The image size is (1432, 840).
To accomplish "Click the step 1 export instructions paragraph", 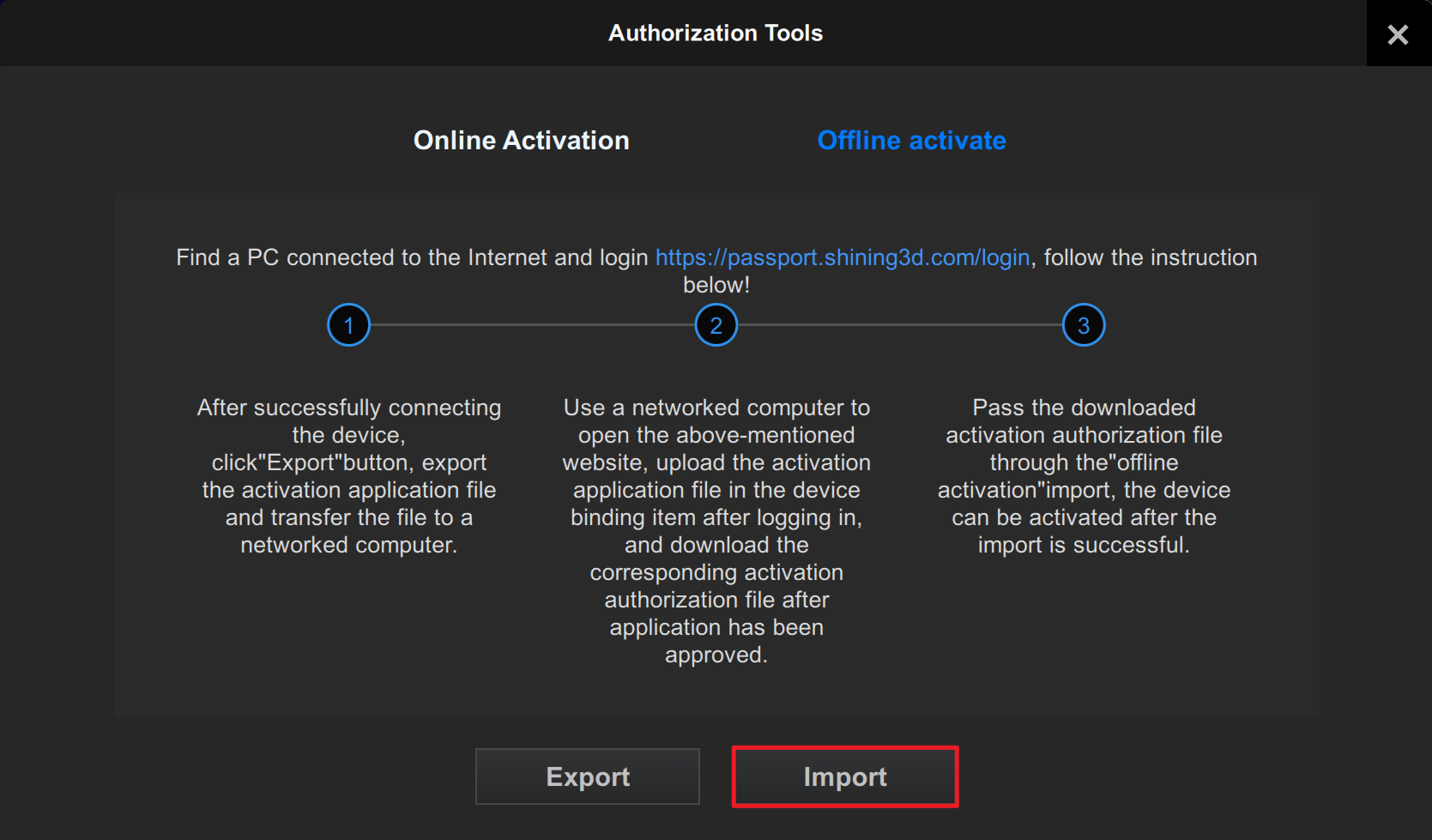I will click(348, 476).
